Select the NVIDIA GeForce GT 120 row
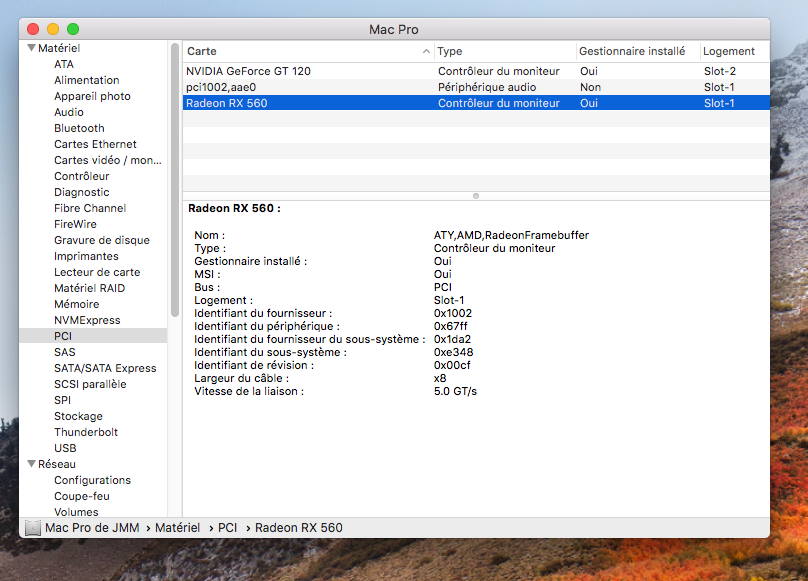808x581 pixels. point(476,71)
